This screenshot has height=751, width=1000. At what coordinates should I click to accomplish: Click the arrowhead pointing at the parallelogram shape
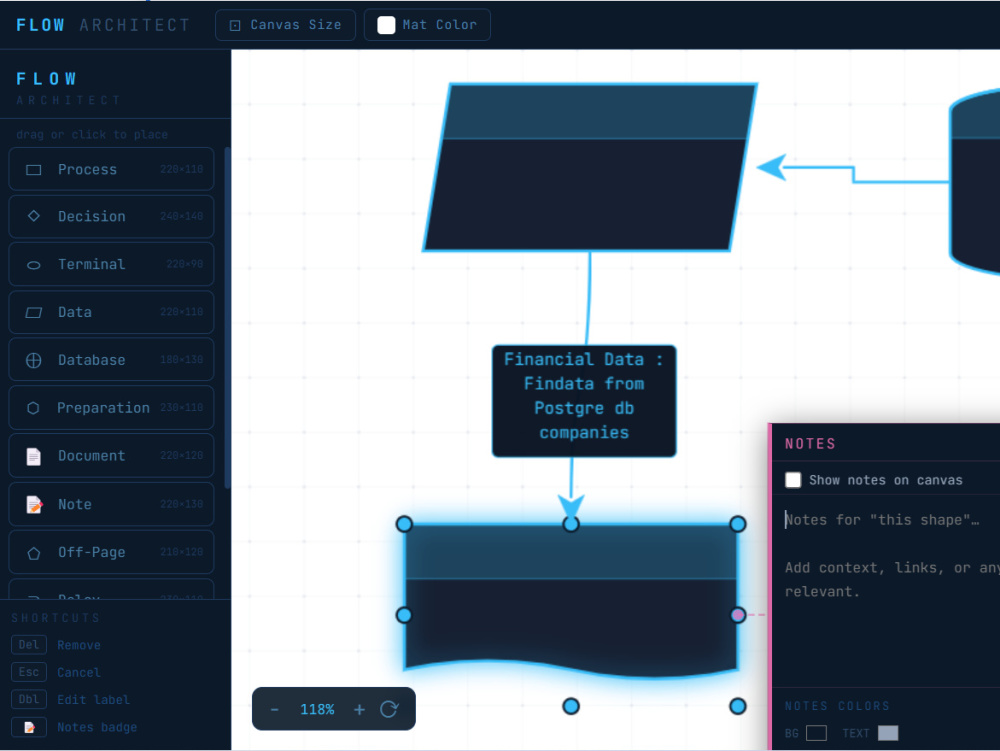[771, 168]
